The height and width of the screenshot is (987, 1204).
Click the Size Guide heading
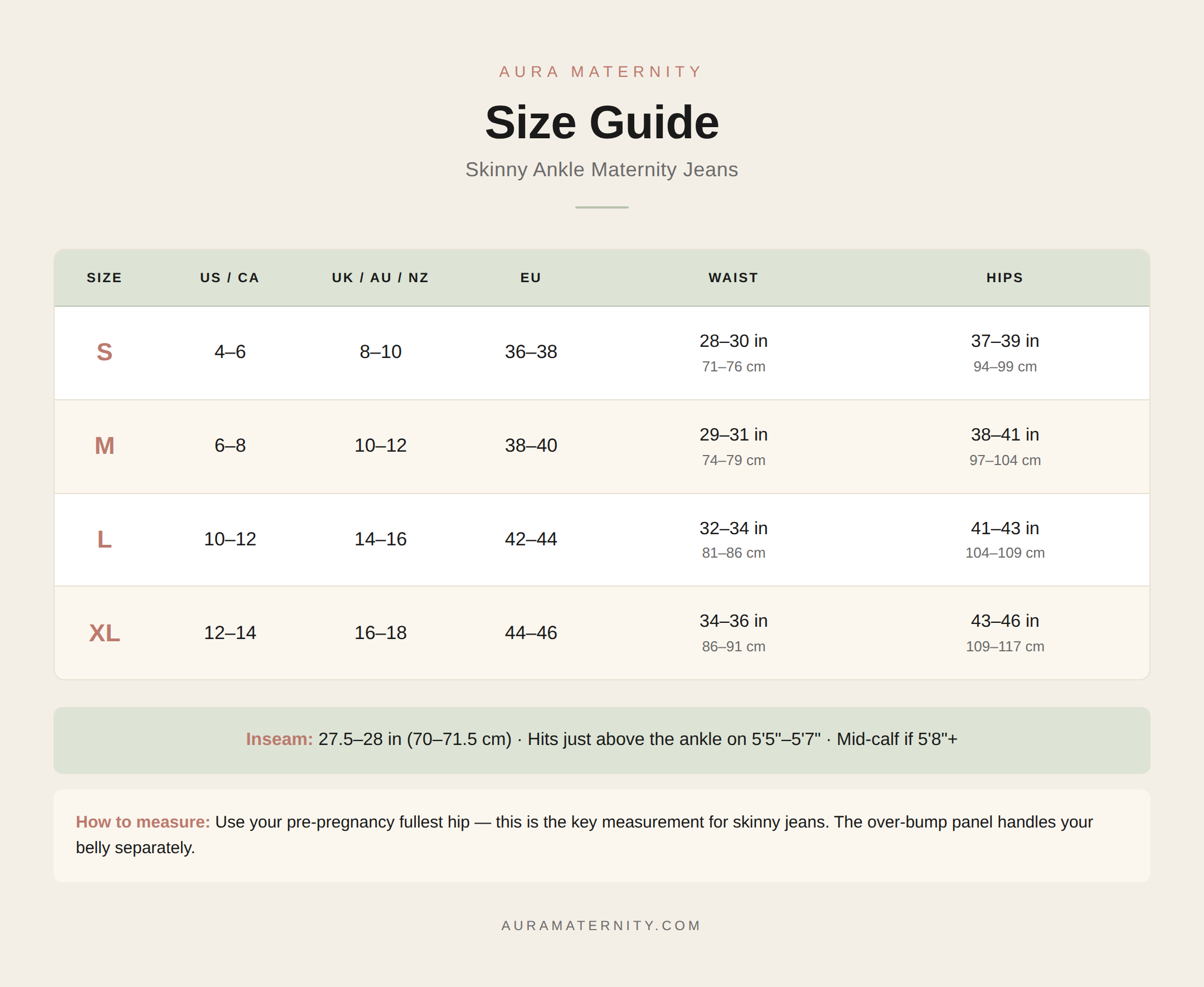tap(601, 122)
